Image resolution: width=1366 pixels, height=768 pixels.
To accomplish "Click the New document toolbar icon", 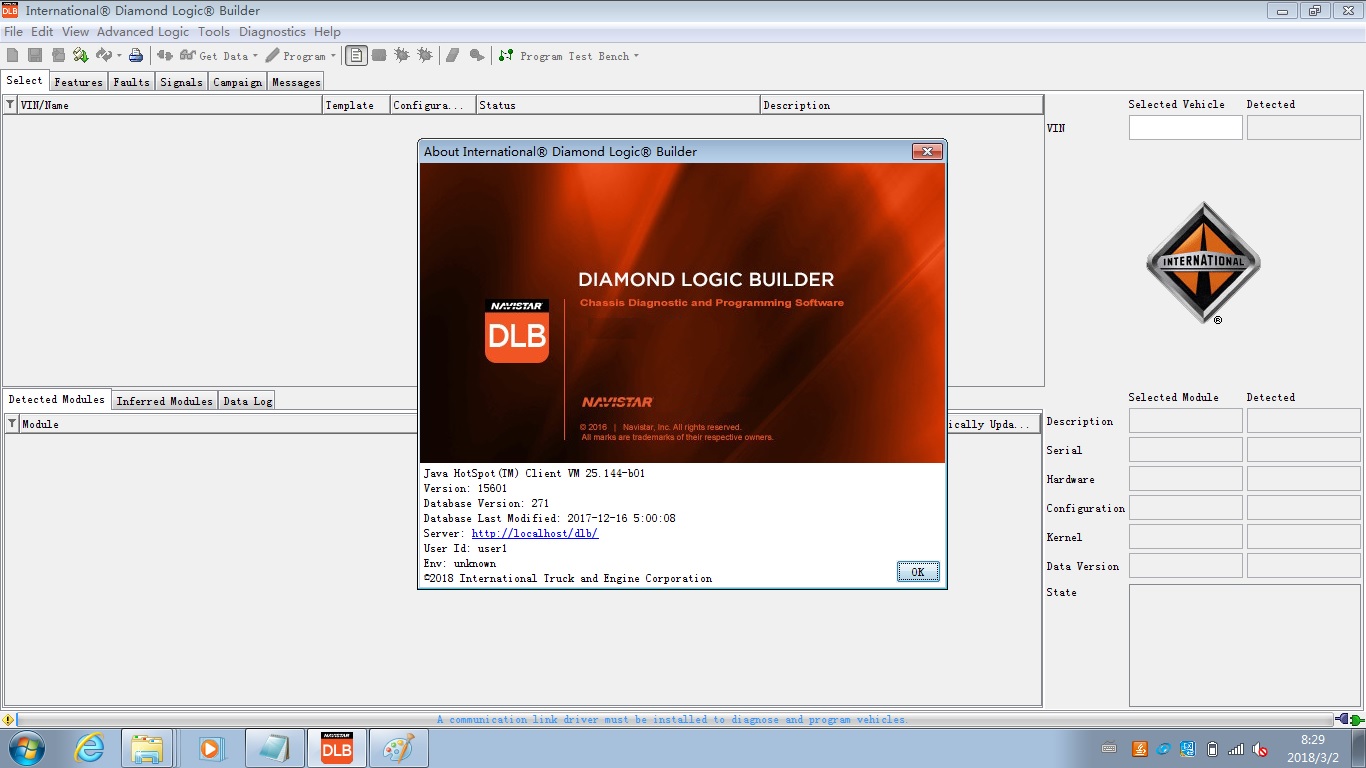I will tap(12, 56).
